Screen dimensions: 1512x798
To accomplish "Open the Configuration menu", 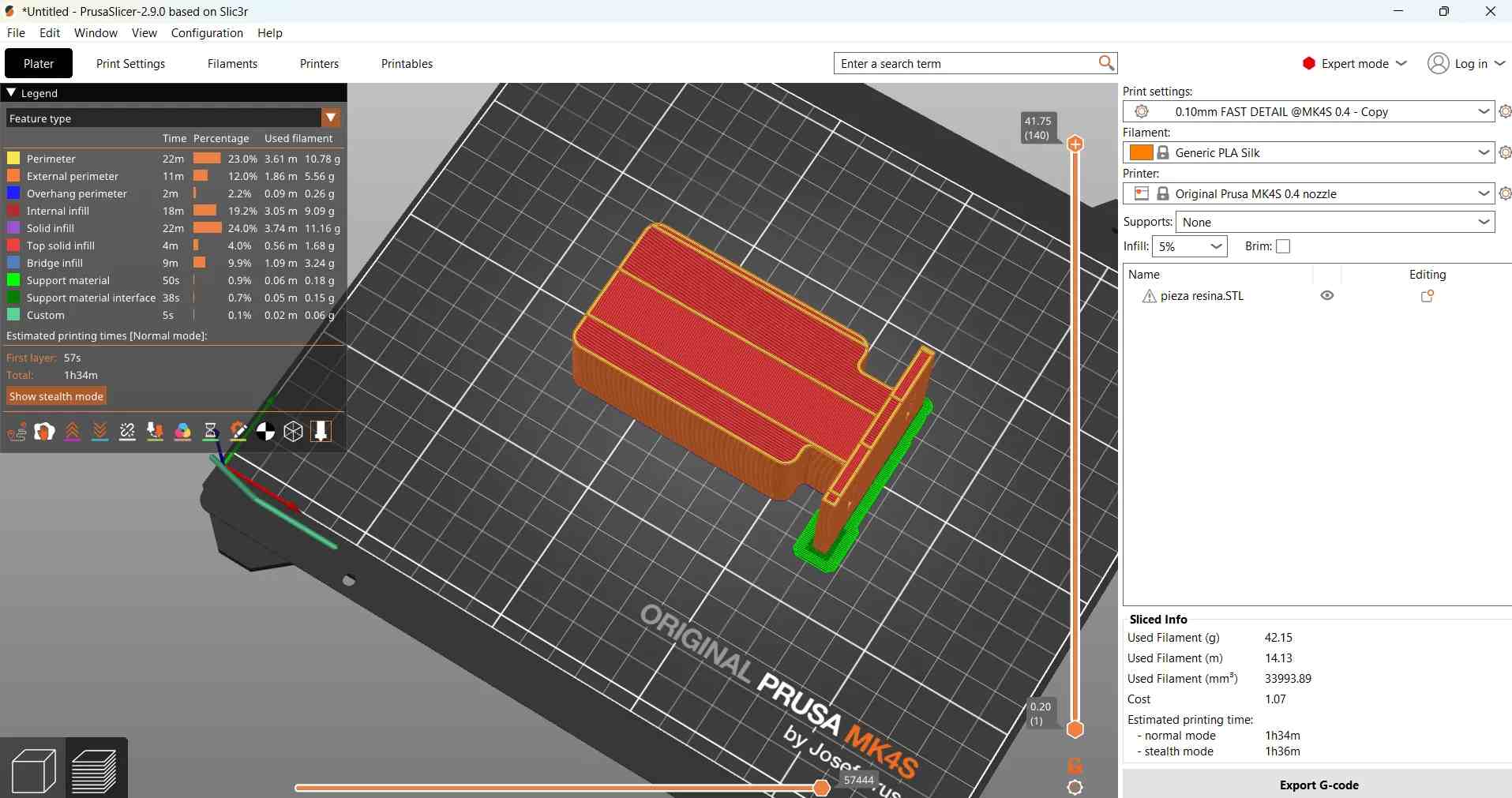I will (x=207, y=32).
